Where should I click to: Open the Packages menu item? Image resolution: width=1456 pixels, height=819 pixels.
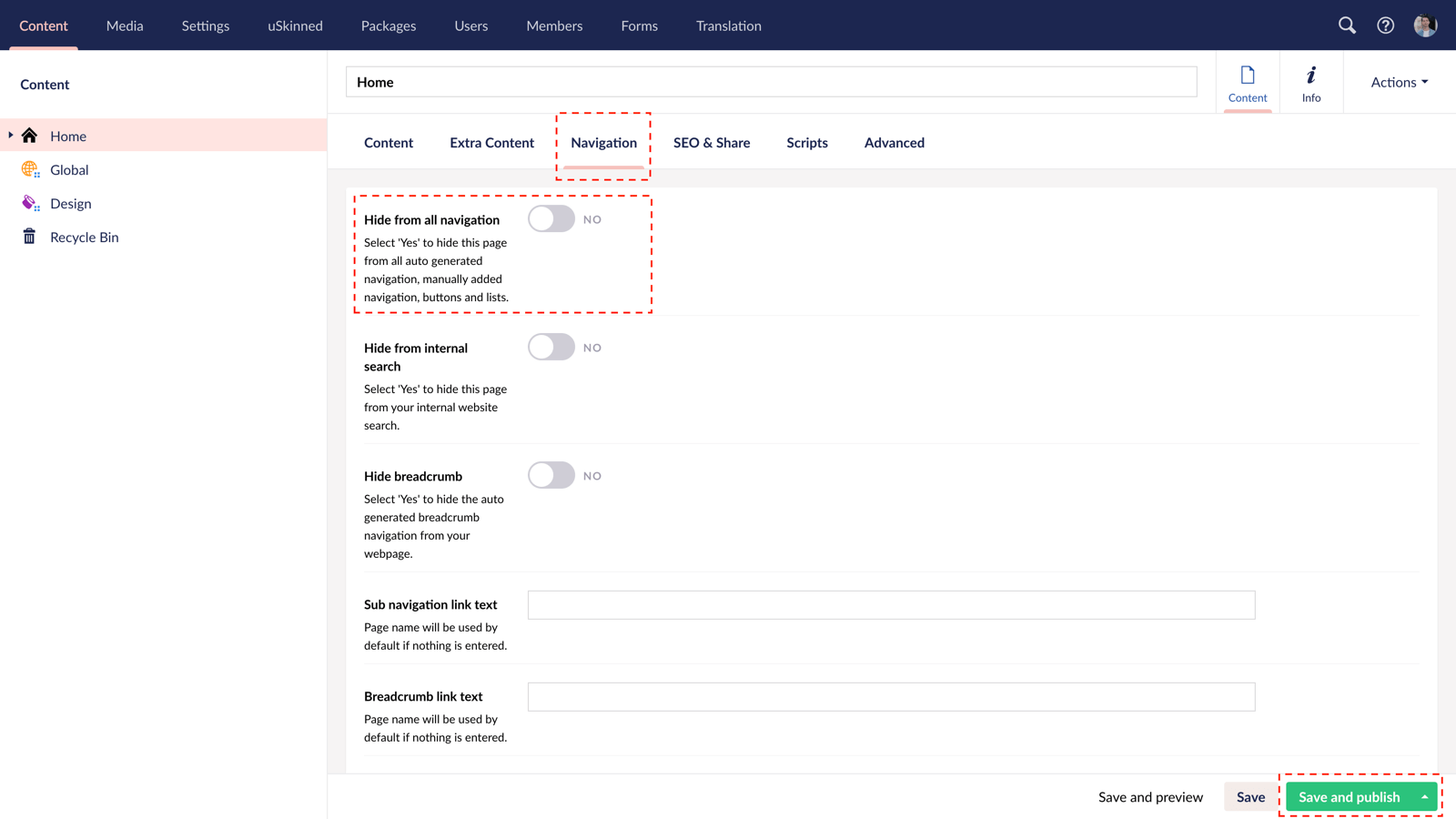(x=388, y=25)
